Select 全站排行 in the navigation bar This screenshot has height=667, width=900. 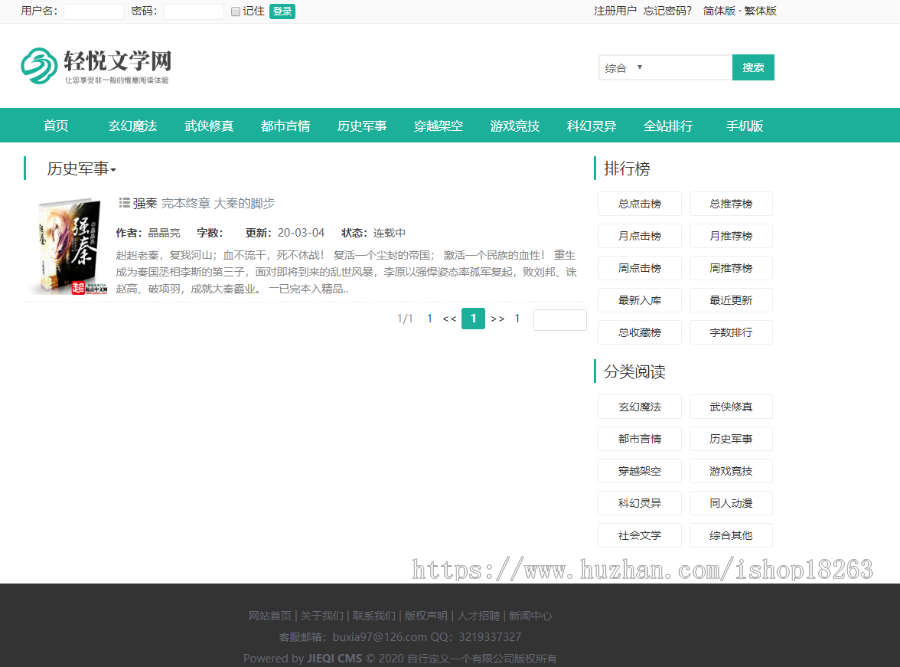click(x=668, y=126)
